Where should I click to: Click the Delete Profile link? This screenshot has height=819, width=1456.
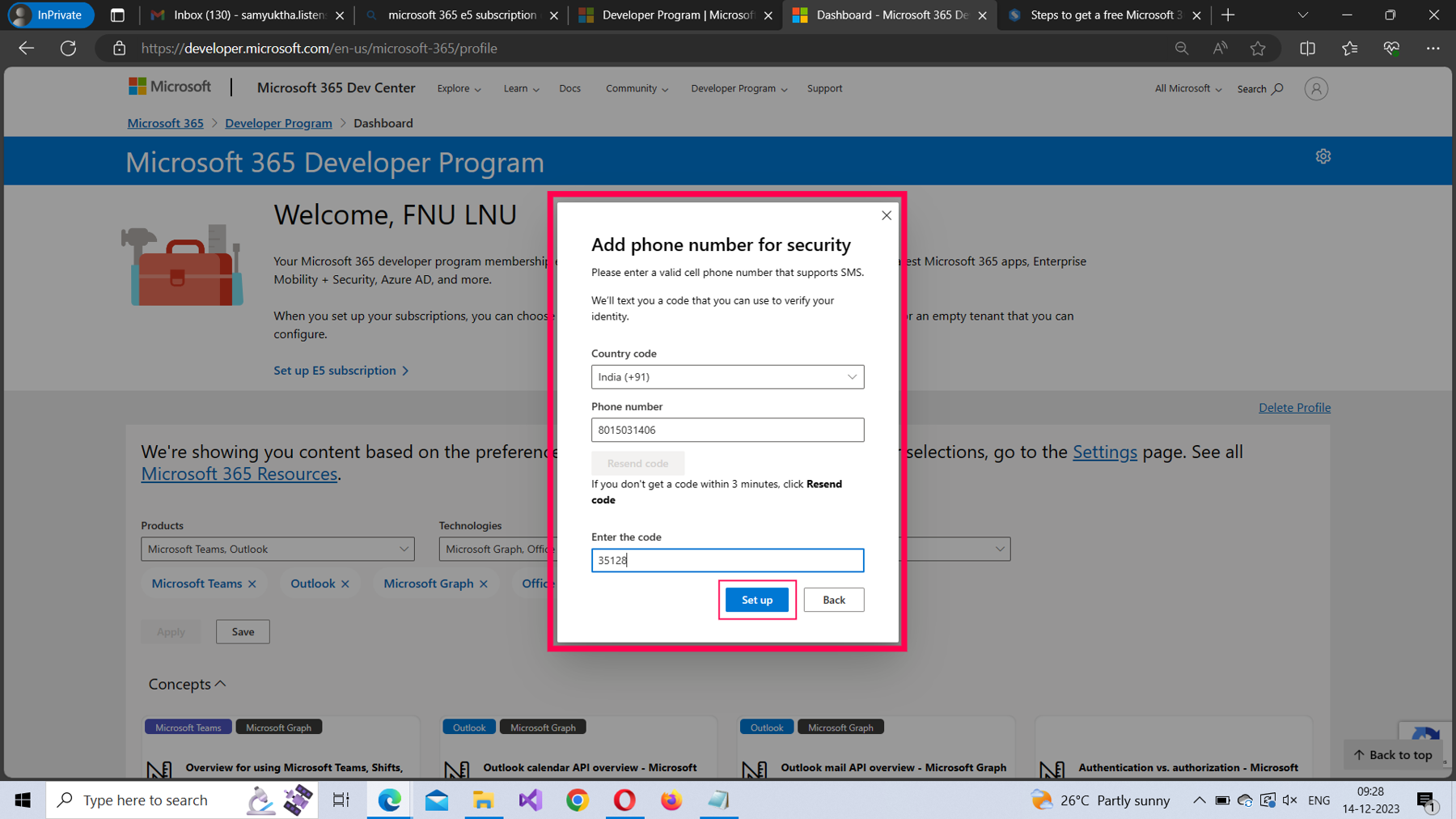pyautogui.click(x=1294, y=408)
